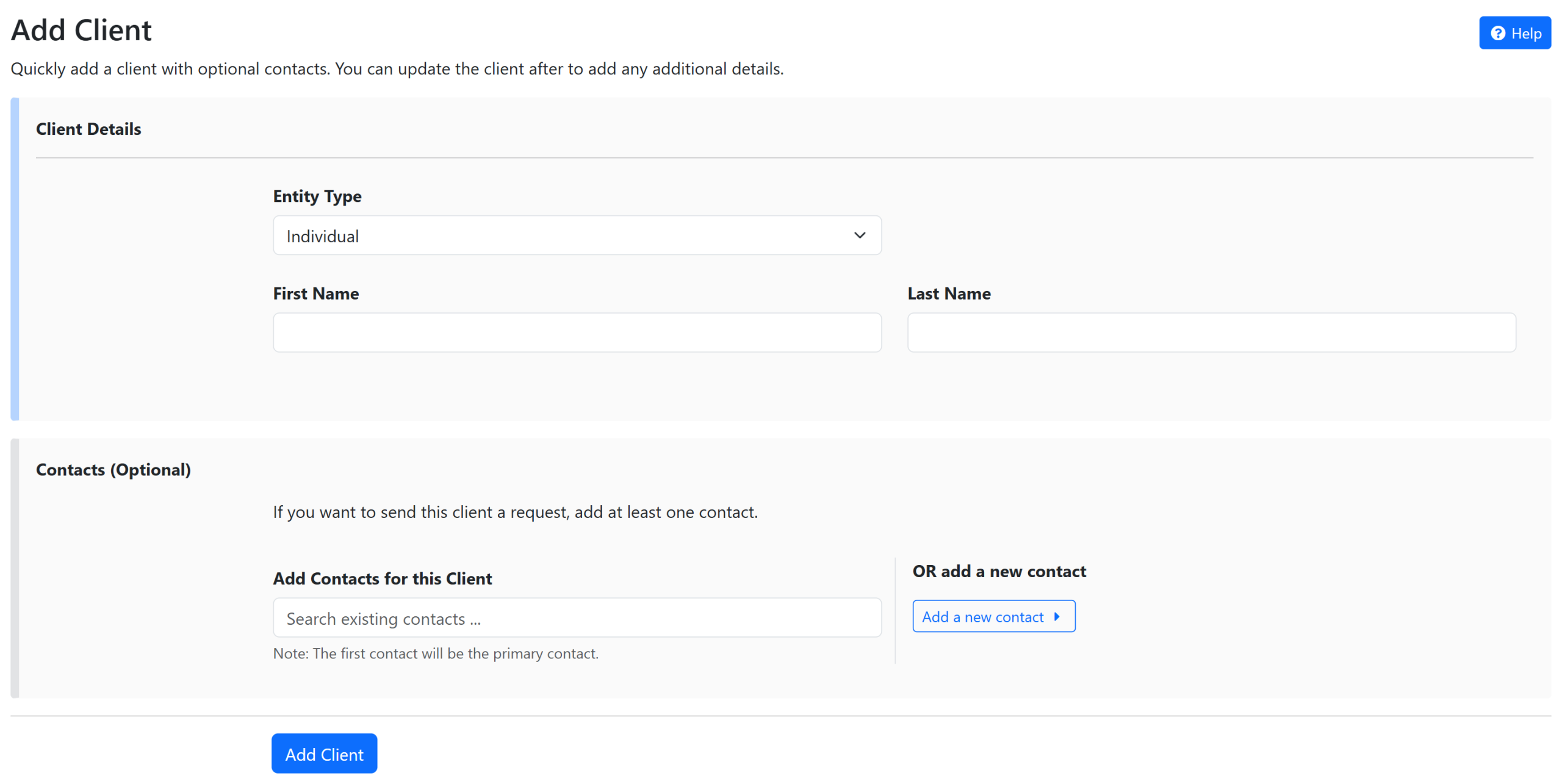Focus the Last Name field
This screenshot has width=1562, height=784.
click(x=1211, y=333)
